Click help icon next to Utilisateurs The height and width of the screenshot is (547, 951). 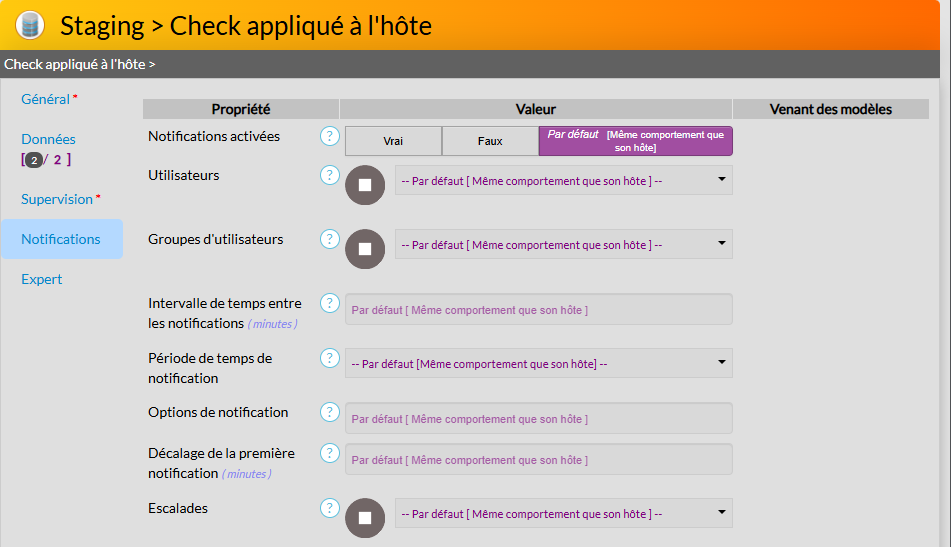click(x=330, y=175)
